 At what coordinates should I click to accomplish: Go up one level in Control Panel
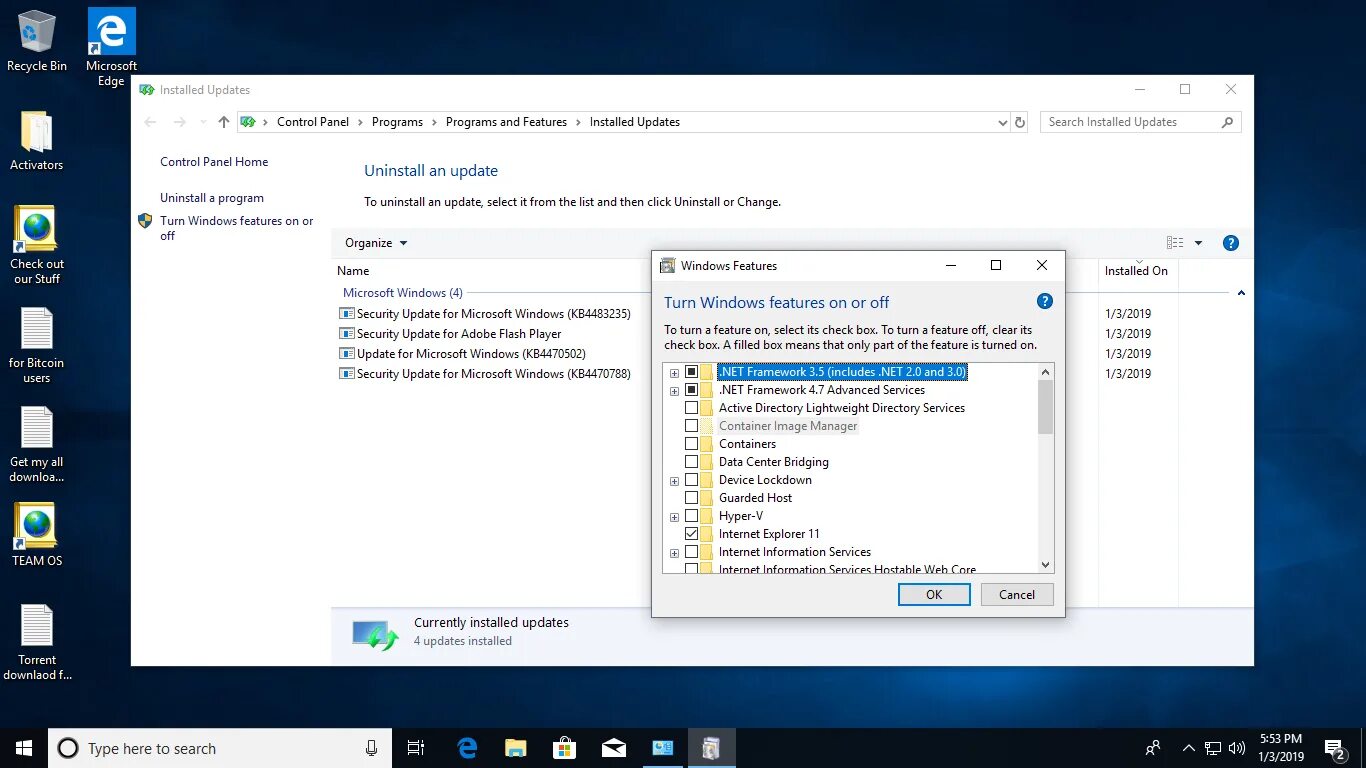224,122
